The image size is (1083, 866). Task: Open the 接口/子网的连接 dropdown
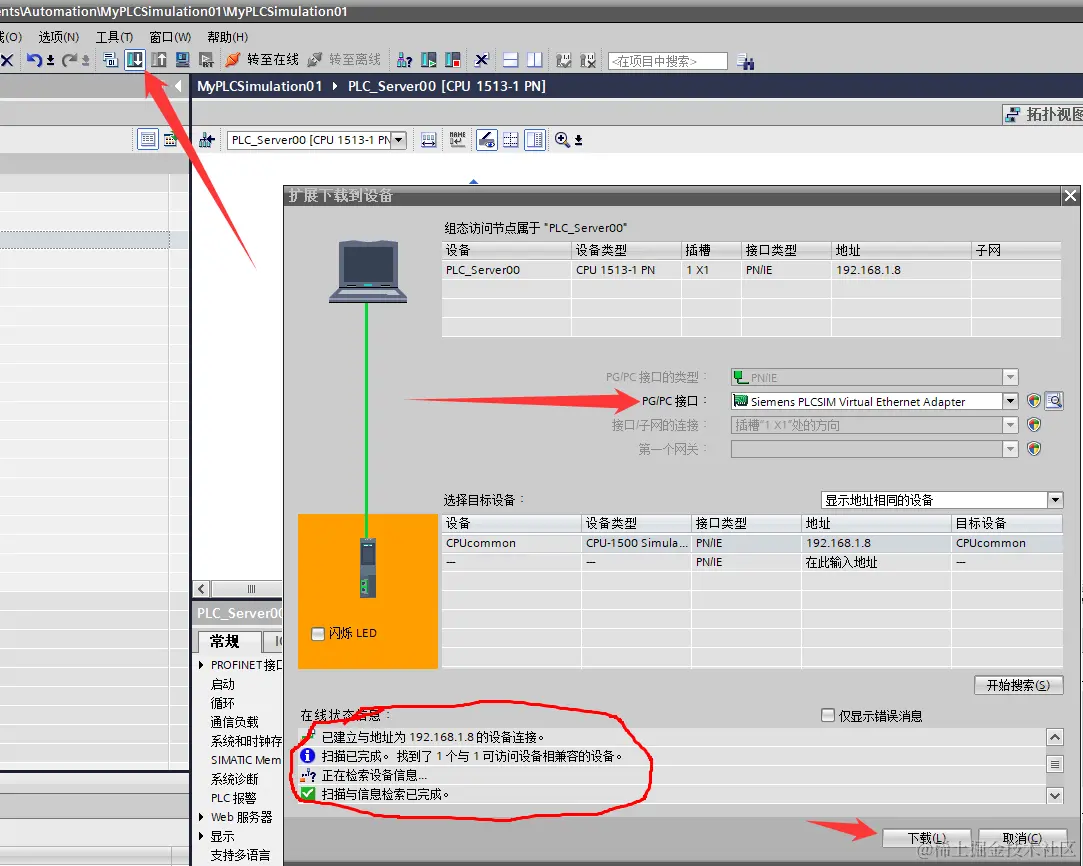(1010, 425)
